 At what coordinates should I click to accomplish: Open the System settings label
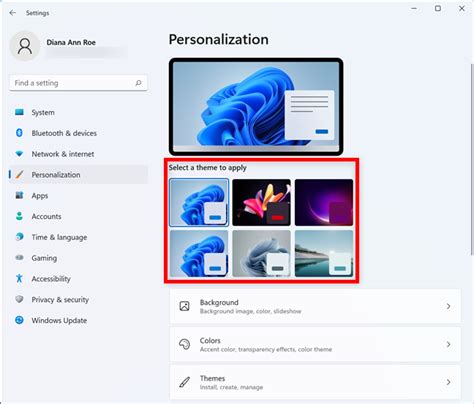tap(43, 113)
